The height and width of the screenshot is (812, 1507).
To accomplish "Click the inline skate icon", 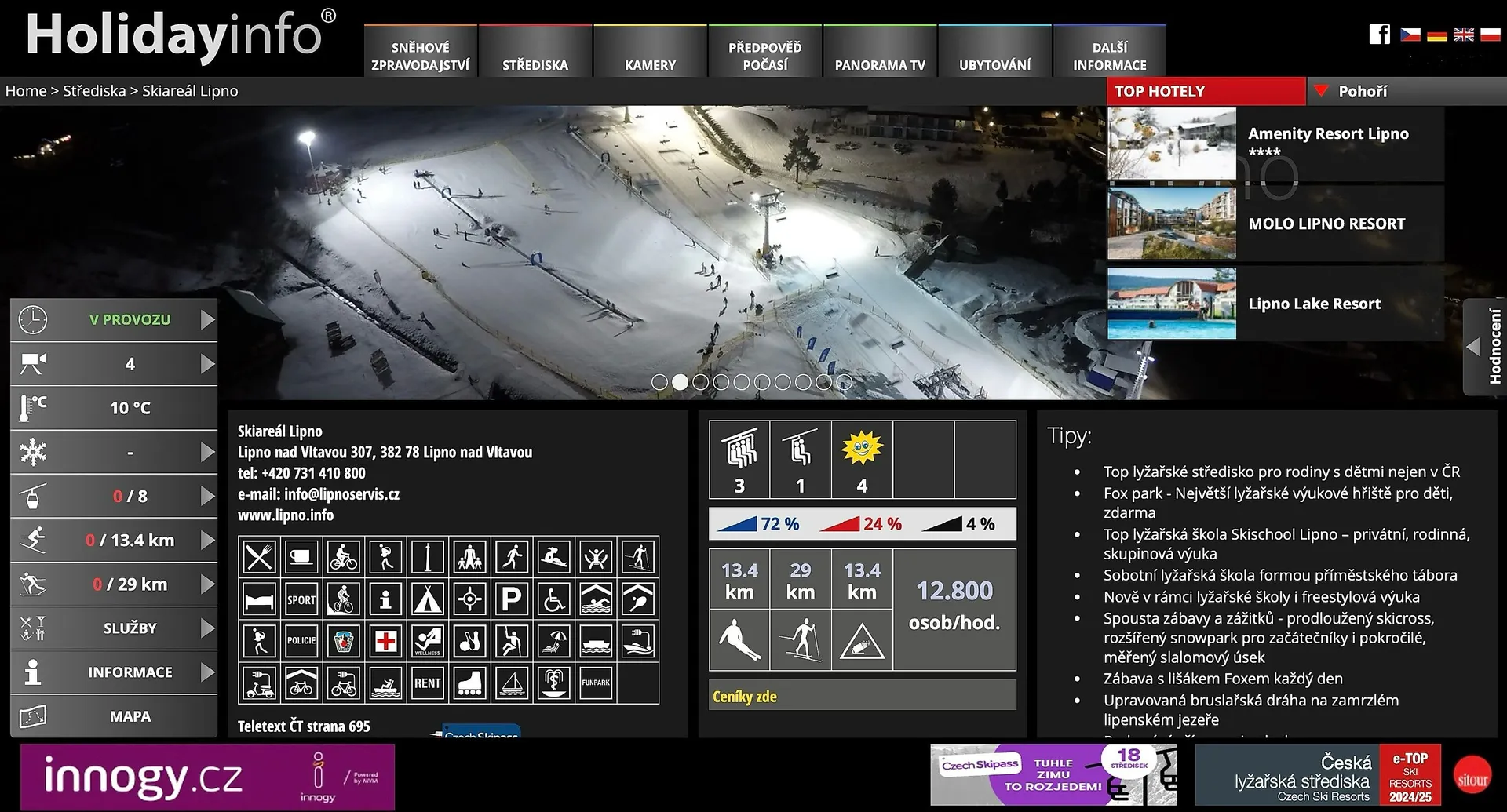I will pyautogui.click(x=469, y=683).
